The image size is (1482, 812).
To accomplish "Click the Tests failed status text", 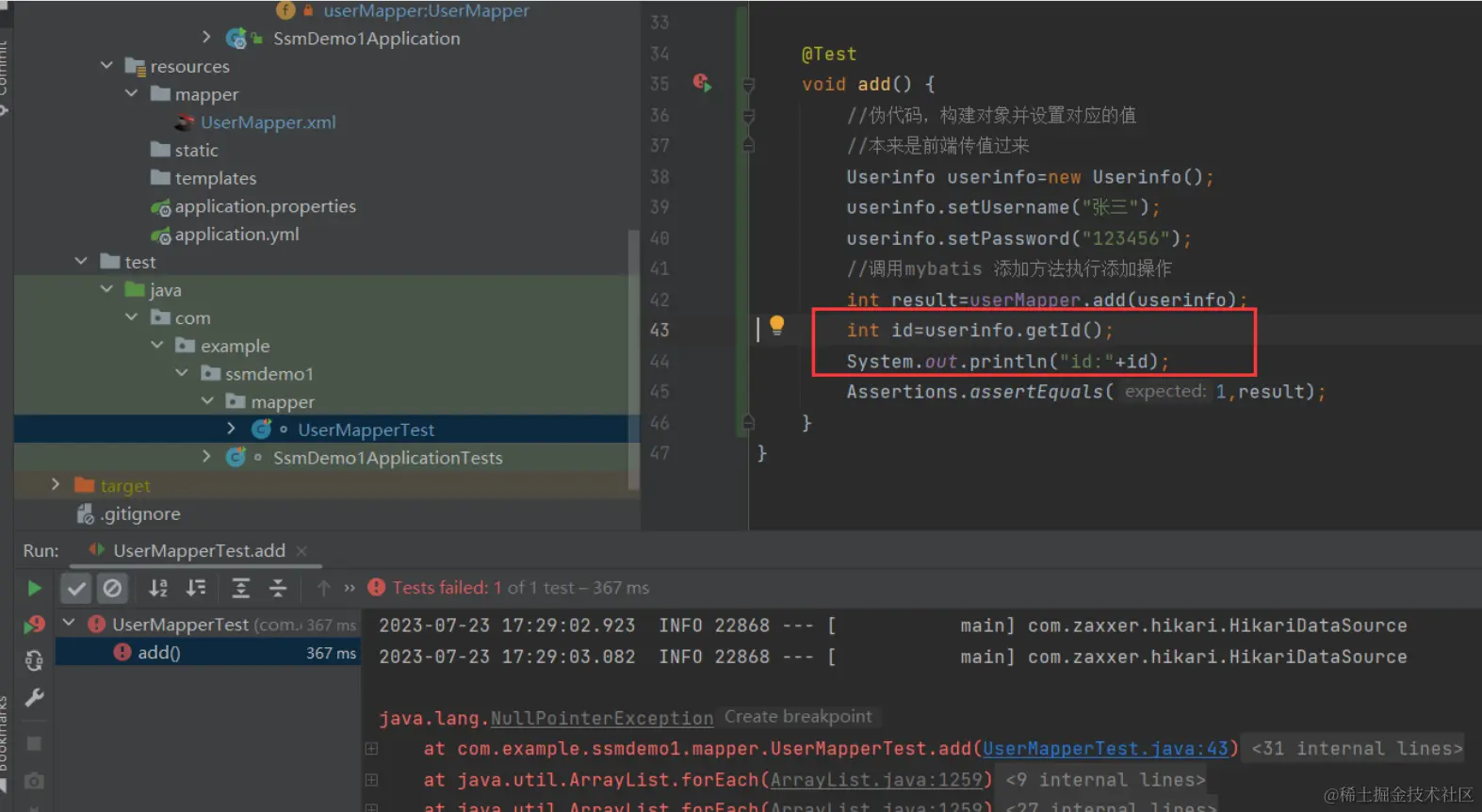I will pyautogui.click(x=521, y=588).
